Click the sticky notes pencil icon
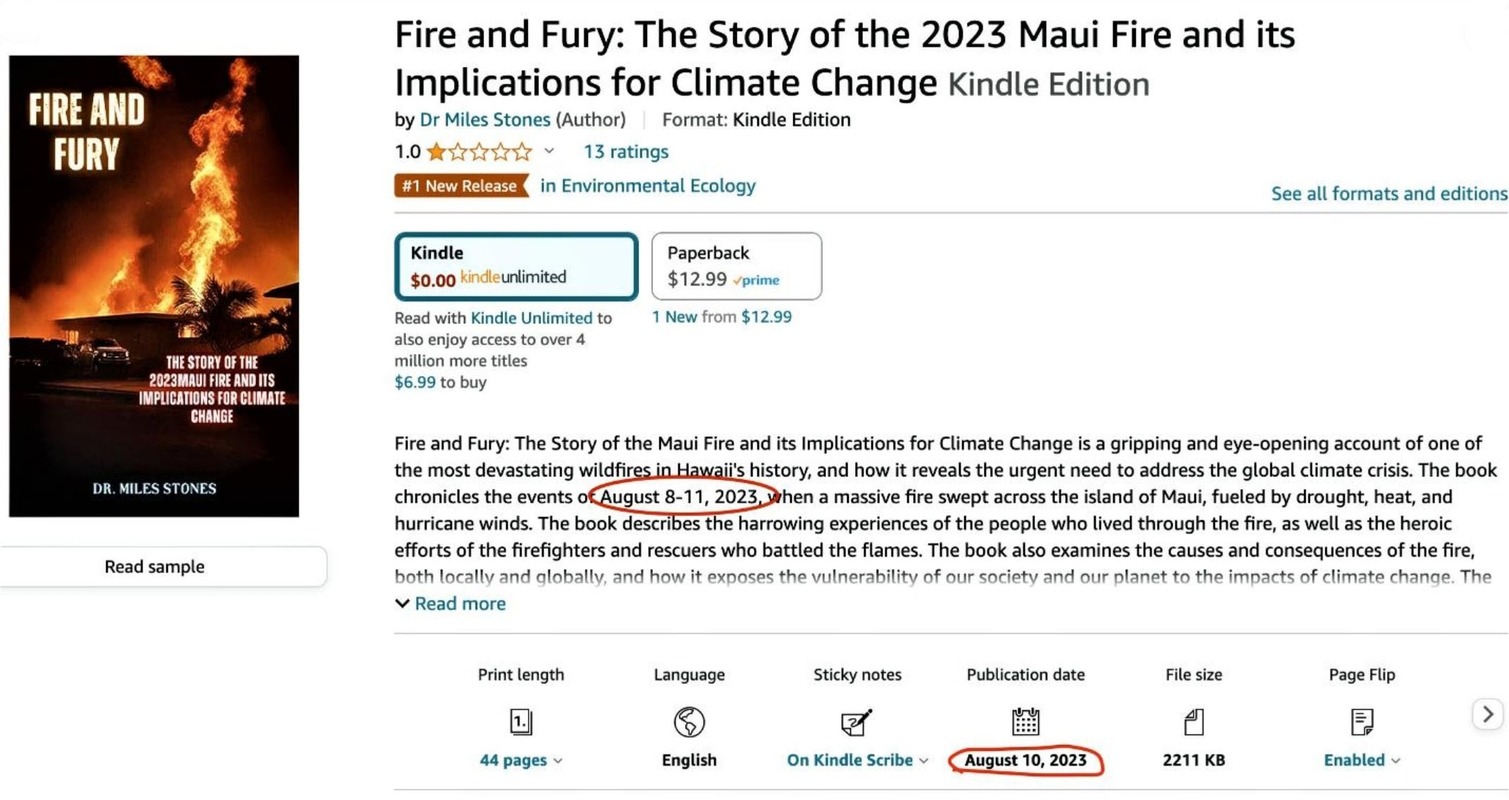This screenshot has height=800, width=1509. click(857, 721)
